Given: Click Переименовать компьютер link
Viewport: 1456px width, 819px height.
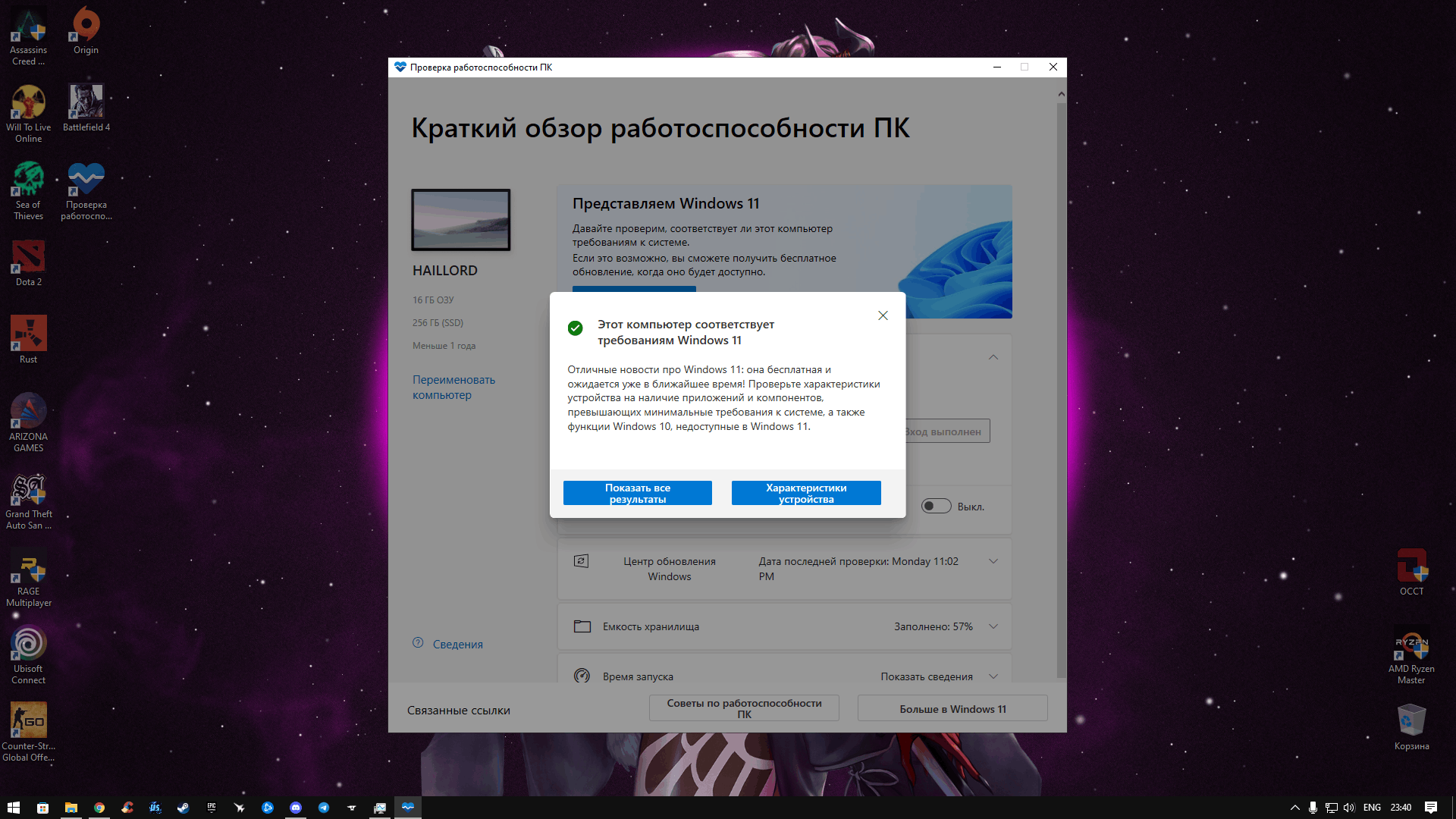Looking at the screenshot, I should coord(456,386).
